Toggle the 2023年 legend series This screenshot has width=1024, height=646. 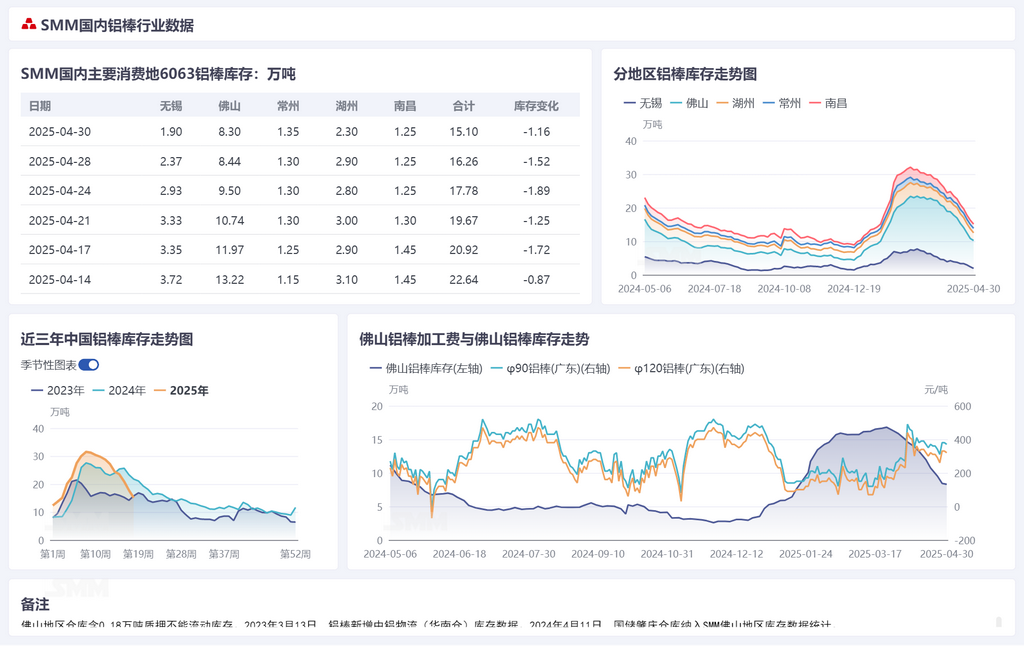[58, 391]
